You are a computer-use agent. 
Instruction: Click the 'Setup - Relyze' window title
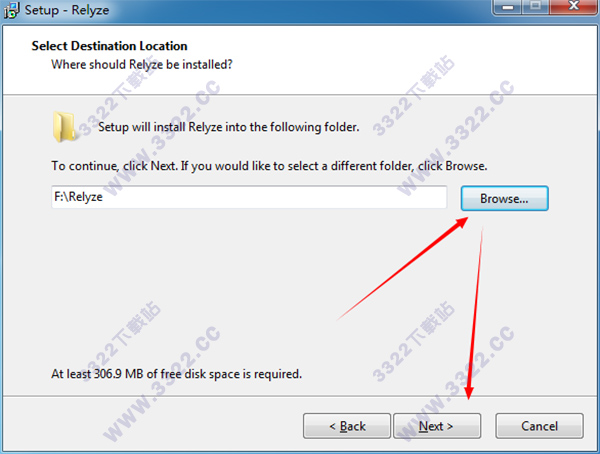coord(67,10)
